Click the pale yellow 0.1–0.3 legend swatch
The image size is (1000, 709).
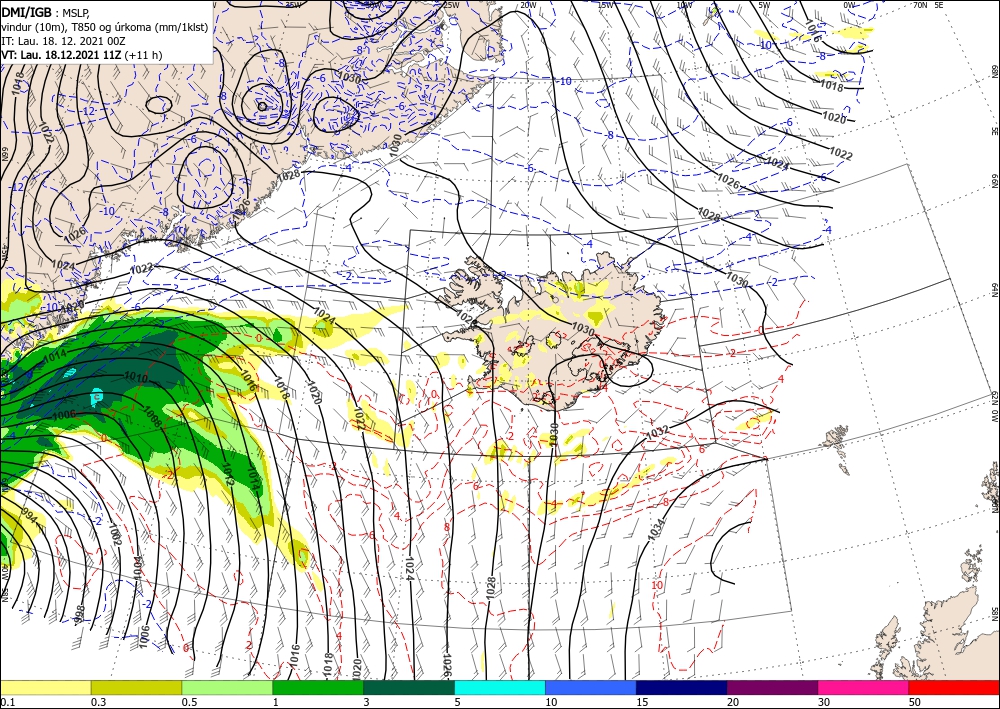click(45, 687)
